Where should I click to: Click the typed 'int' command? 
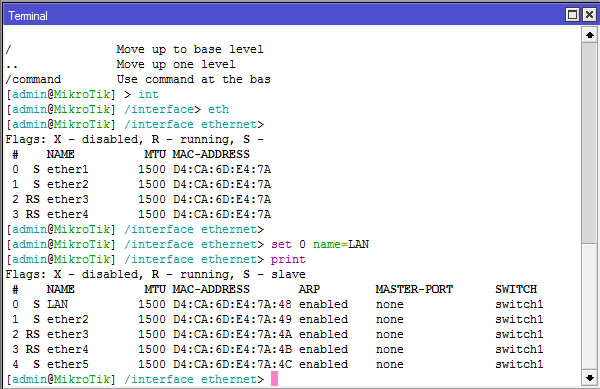148,94
